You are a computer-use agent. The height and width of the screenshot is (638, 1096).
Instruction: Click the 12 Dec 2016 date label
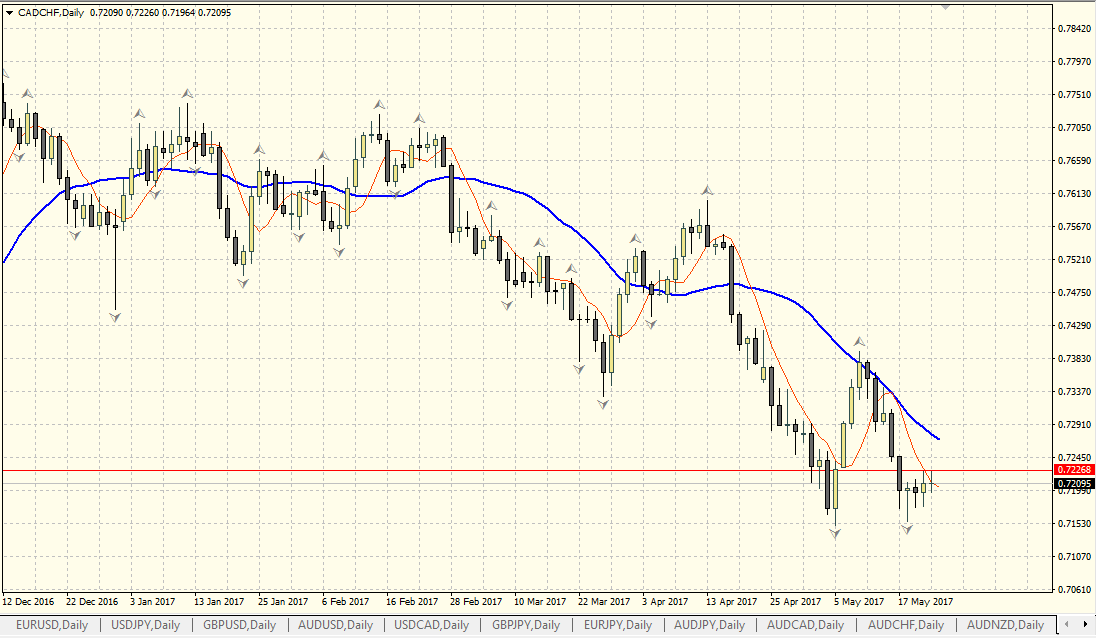pos(29,602)
